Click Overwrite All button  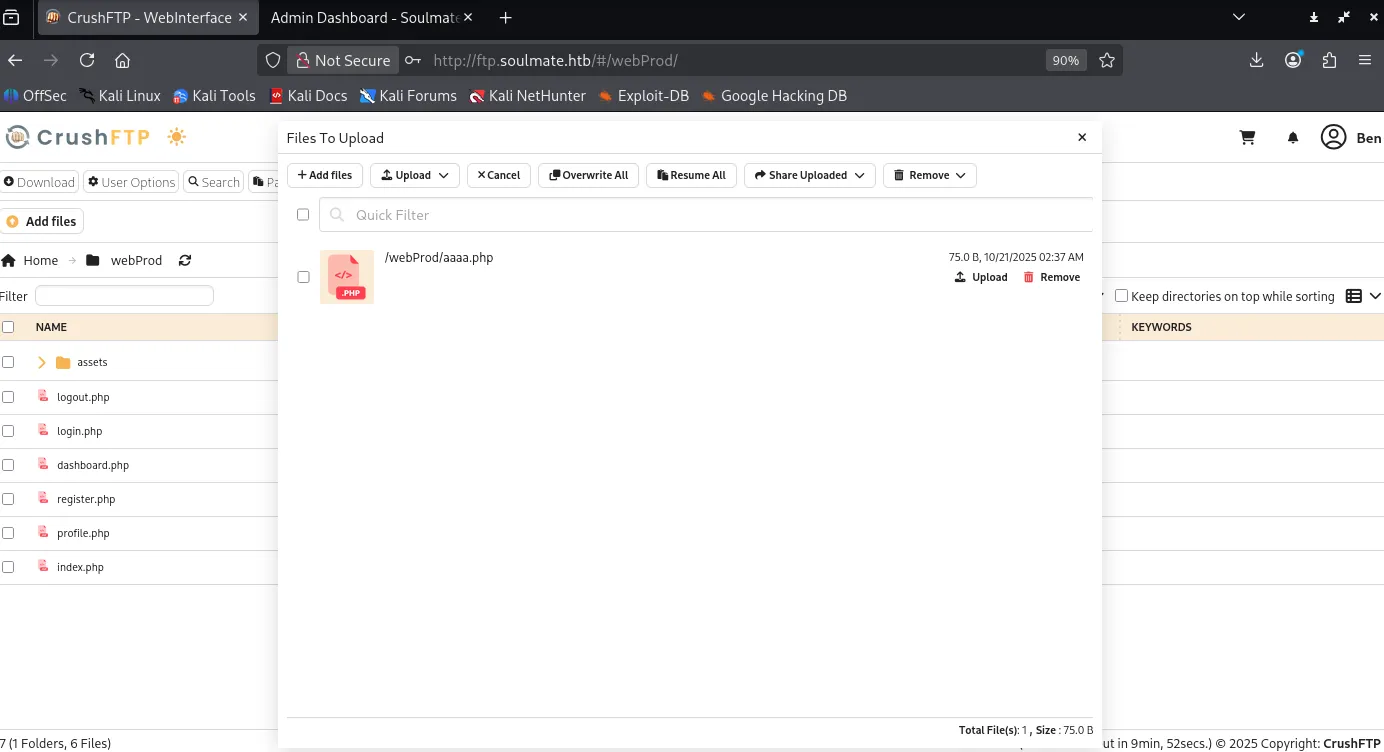[x=589, y=175]
